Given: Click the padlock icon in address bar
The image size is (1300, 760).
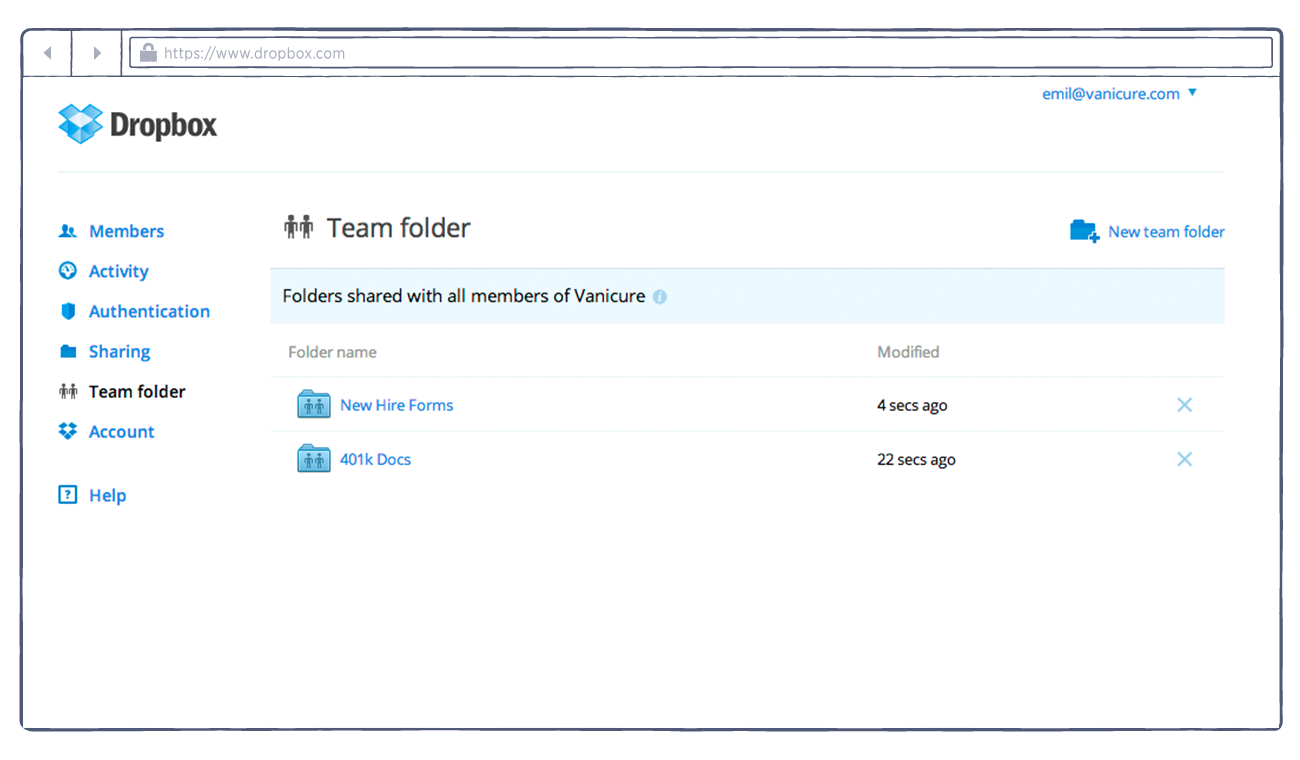Looking at the screenshot, I should [148, 52].
